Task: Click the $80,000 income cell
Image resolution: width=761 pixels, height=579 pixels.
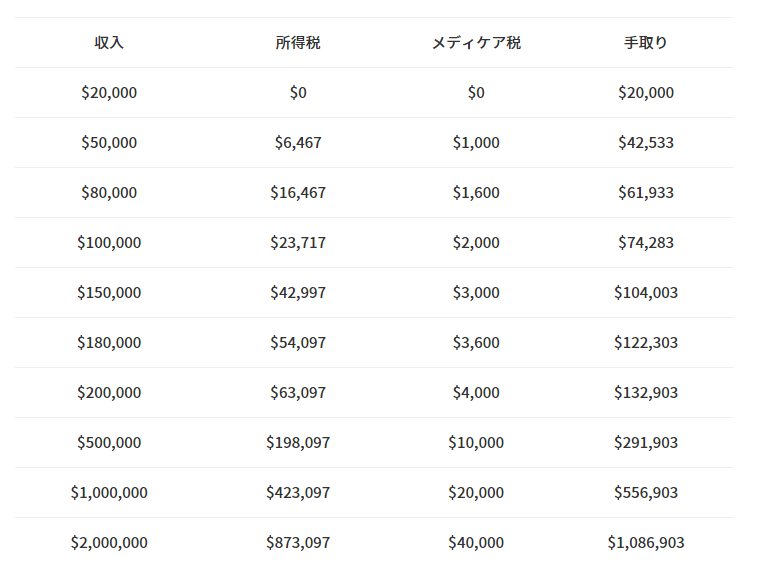Action: [x=109, y=193]
